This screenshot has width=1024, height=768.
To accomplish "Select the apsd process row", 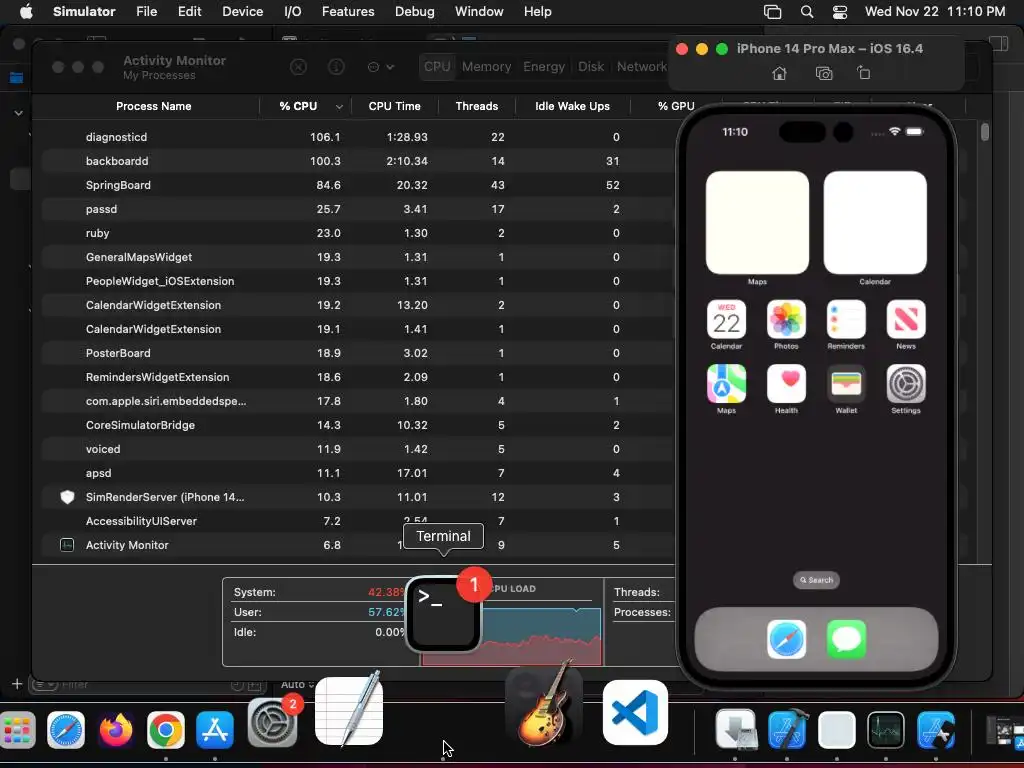I will pyautogui.click(x=358, y=473).
